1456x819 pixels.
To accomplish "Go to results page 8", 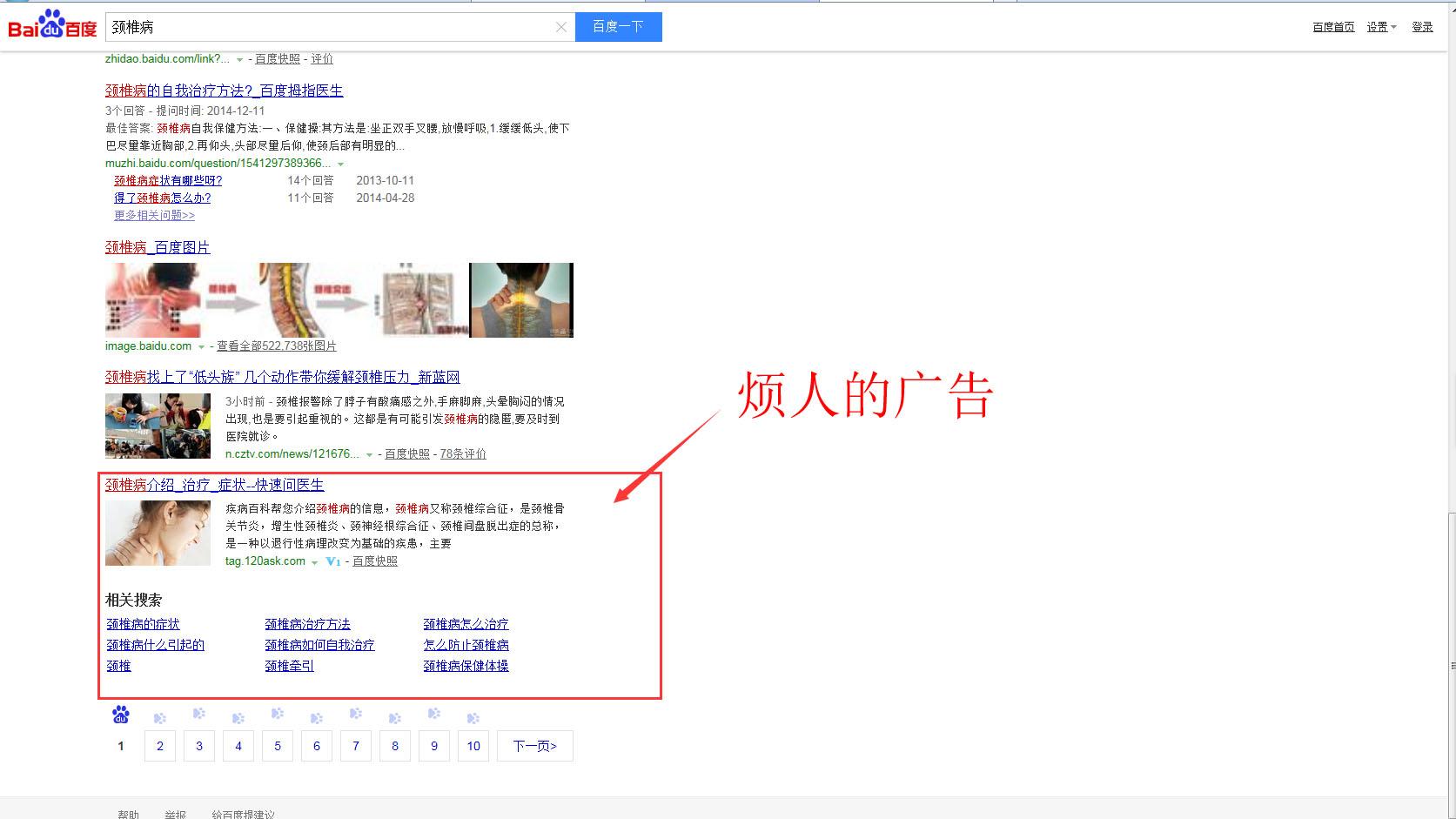I will coord(395,746).
